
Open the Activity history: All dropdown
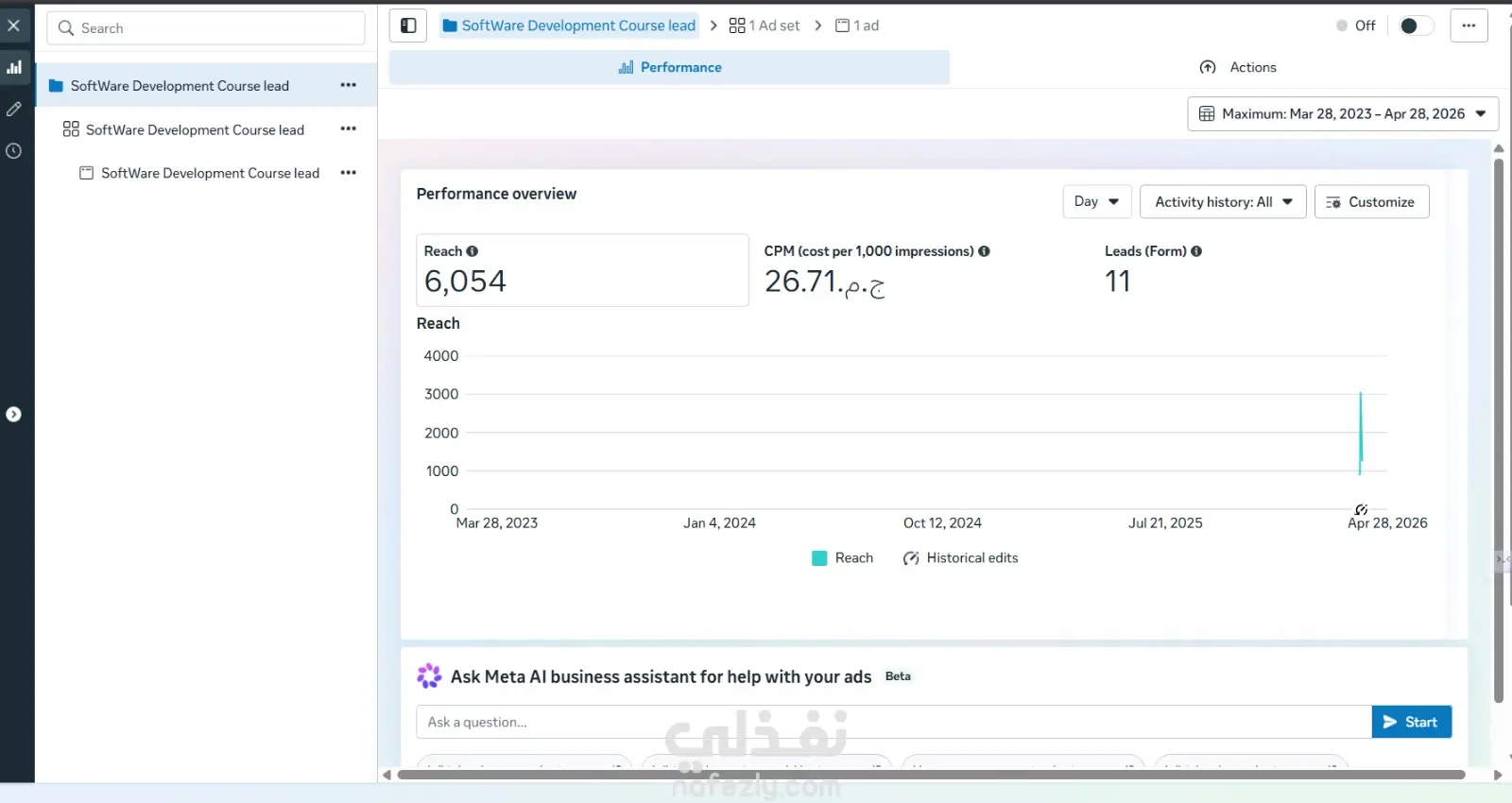point(1223,201)
